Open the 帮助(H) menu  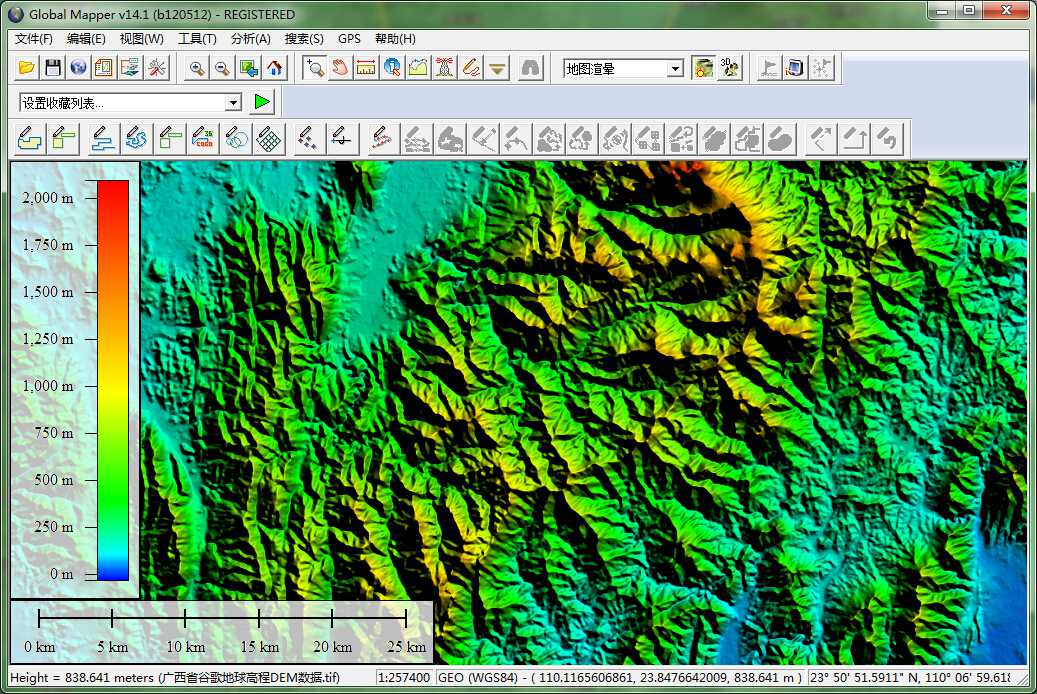pos(395,39)
